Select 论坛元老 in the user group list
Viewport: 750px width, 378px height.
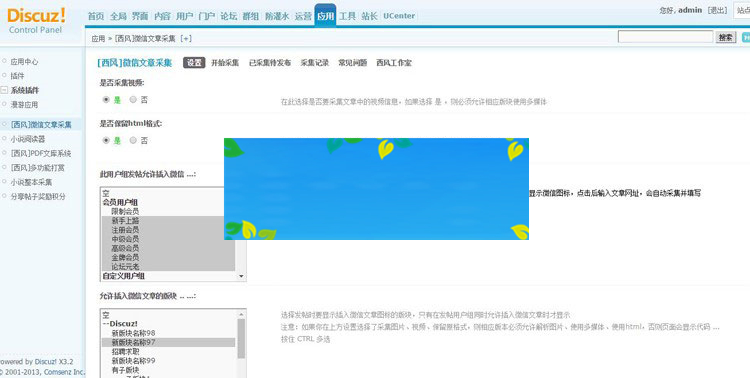tap(125, 267)
